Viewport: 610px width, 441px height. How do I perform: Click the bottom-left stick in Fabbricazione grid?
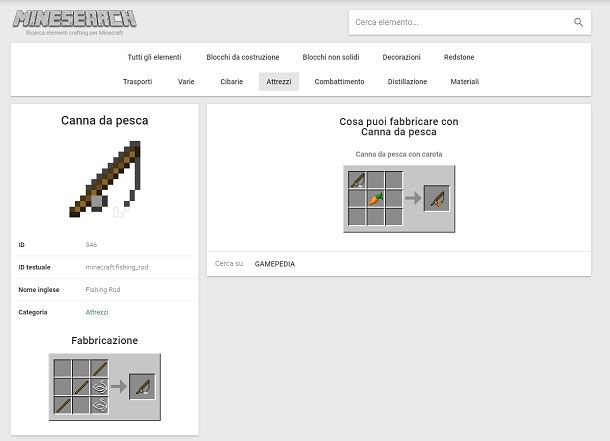tap(63, 405)
